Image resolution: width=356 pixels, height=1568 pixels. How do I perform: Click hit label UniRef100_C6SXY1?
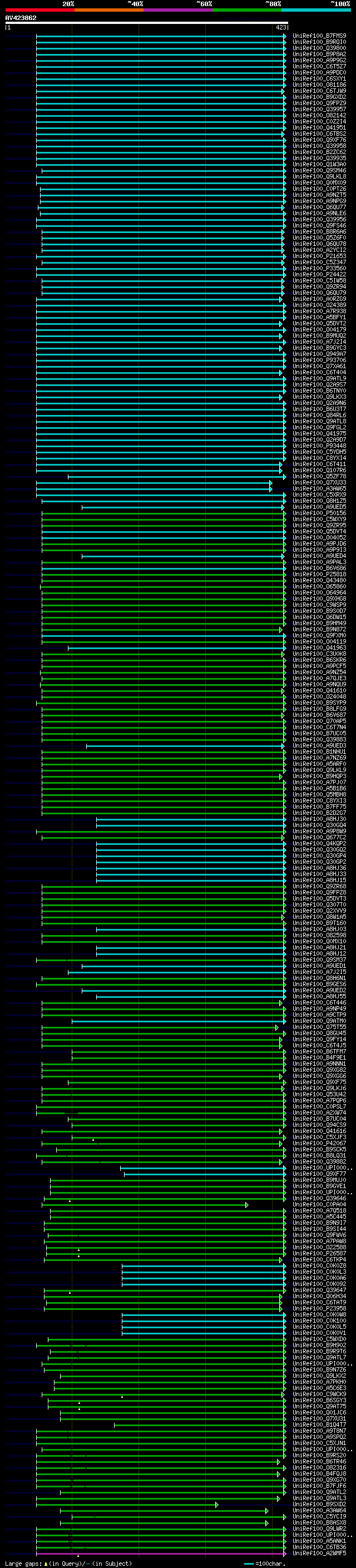(x=319, y=78)
